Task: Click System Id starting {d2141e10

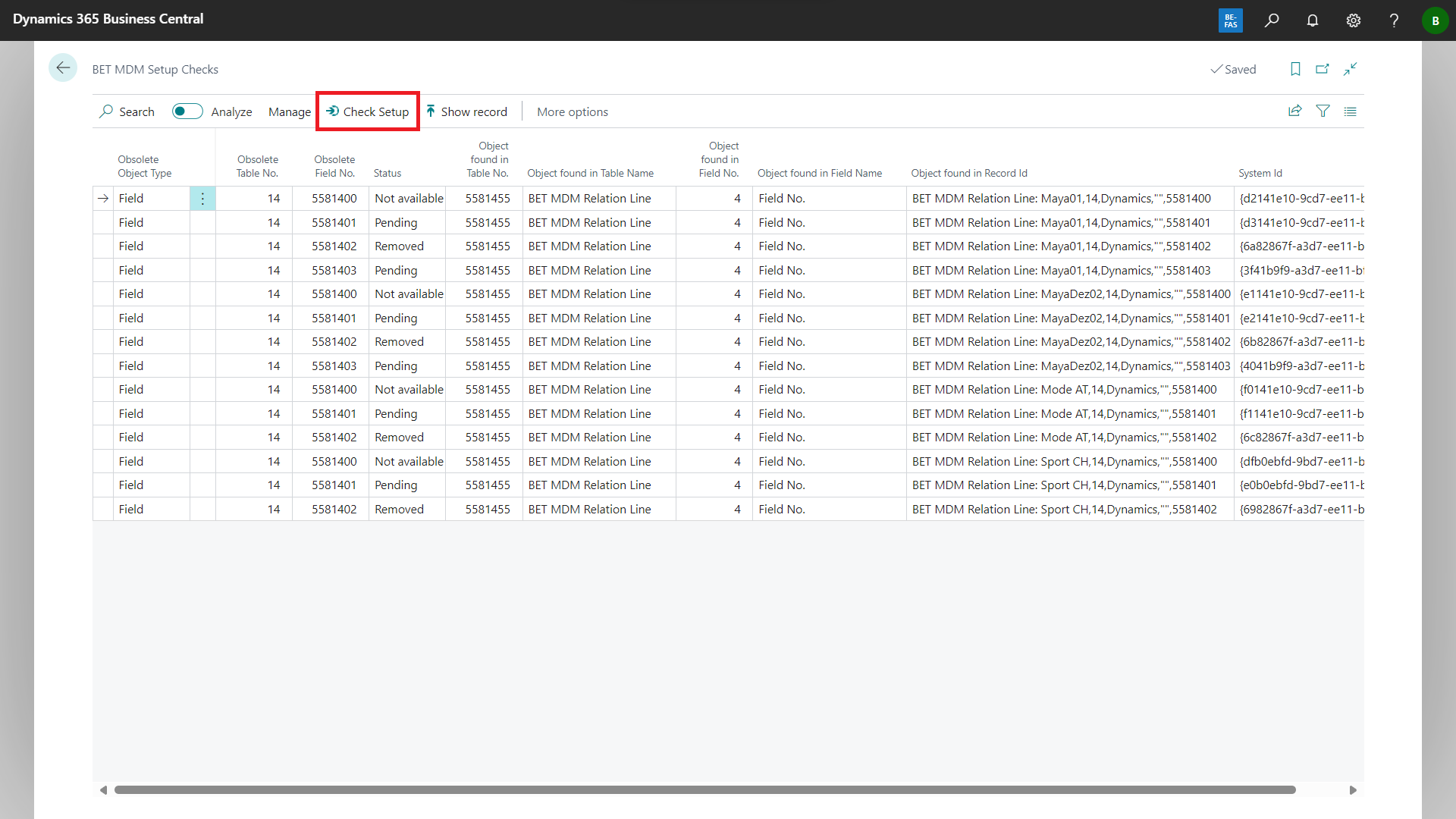Action: pyautogui.click(x=1300, y=199)
